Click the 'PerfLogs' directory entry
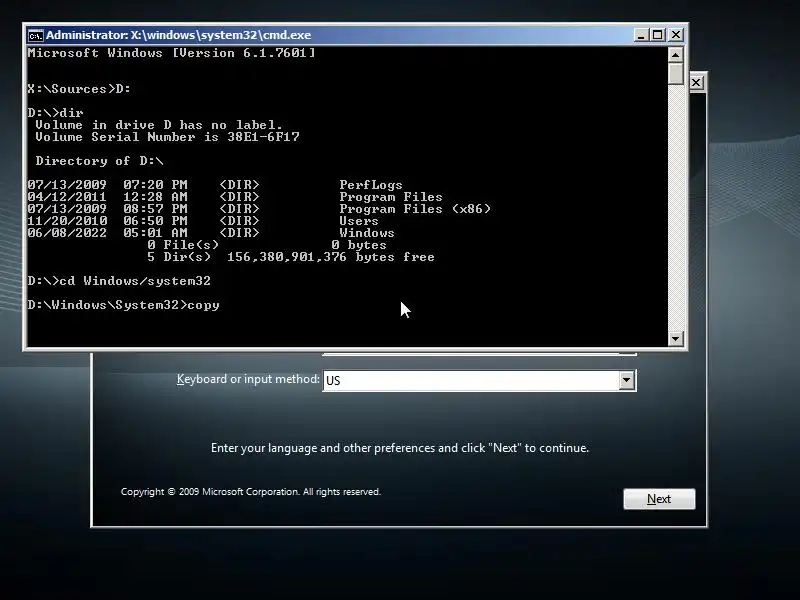Viewport: 800px width, 600px height. [371, 185]
